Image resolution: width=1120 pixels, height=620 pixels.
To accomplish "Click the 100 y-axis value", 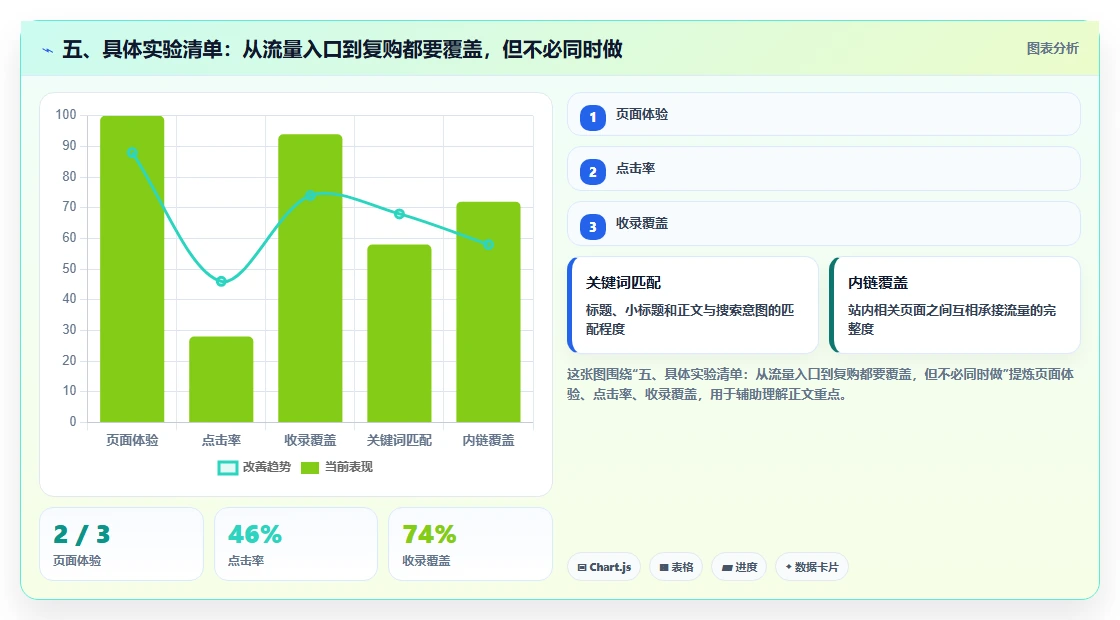I will (66, 115).
